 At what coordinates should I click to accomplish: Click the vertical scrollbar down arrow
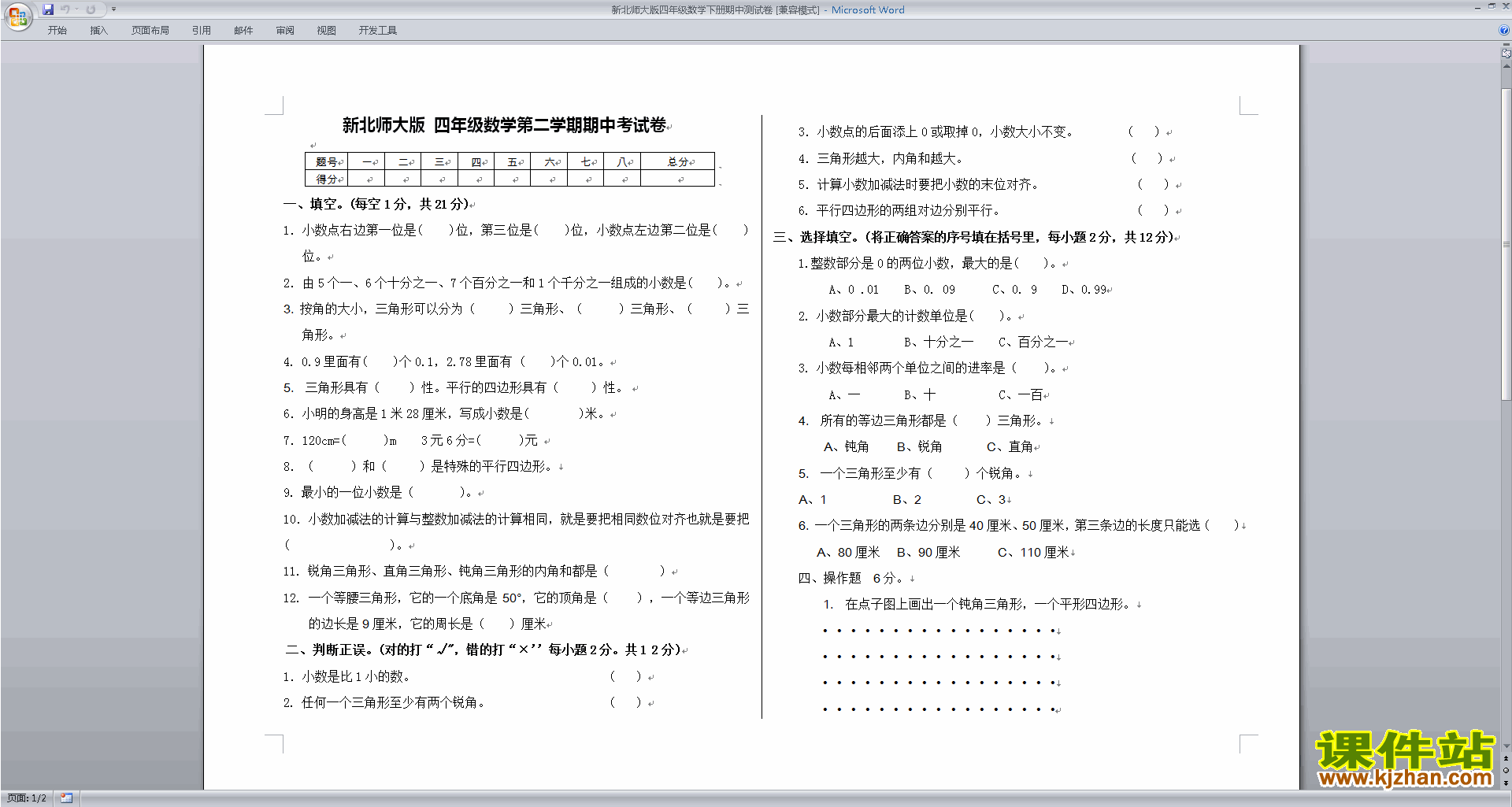[x=1506, y=746]
